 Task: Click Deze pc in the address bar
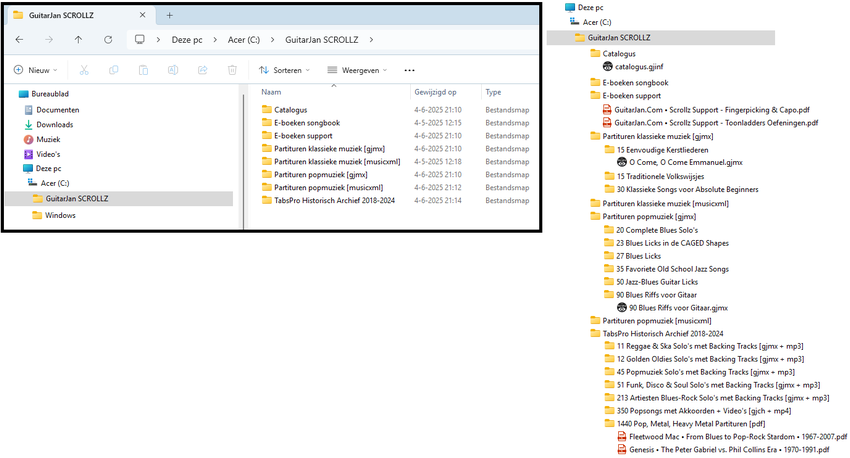coord(187,40)
